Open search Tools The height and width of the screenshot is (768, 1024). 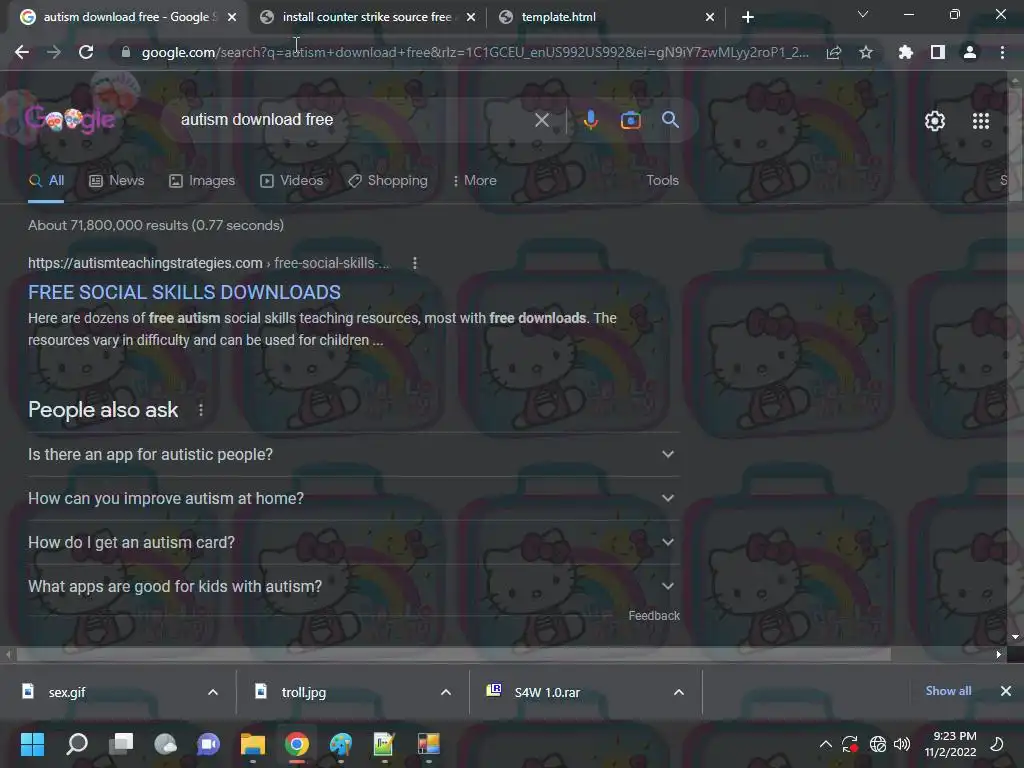[x=662, y=181]
